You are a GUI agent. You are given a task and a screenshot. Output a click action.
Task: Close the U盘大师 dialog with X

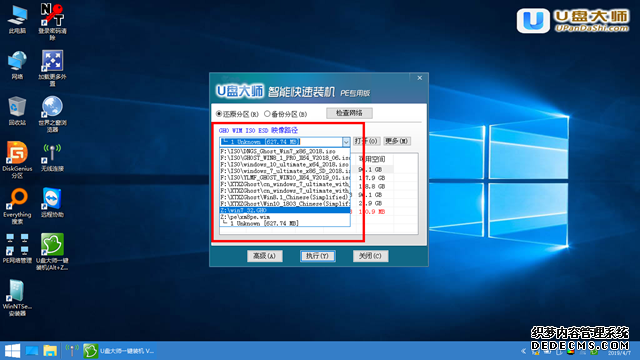pos(419,78)
